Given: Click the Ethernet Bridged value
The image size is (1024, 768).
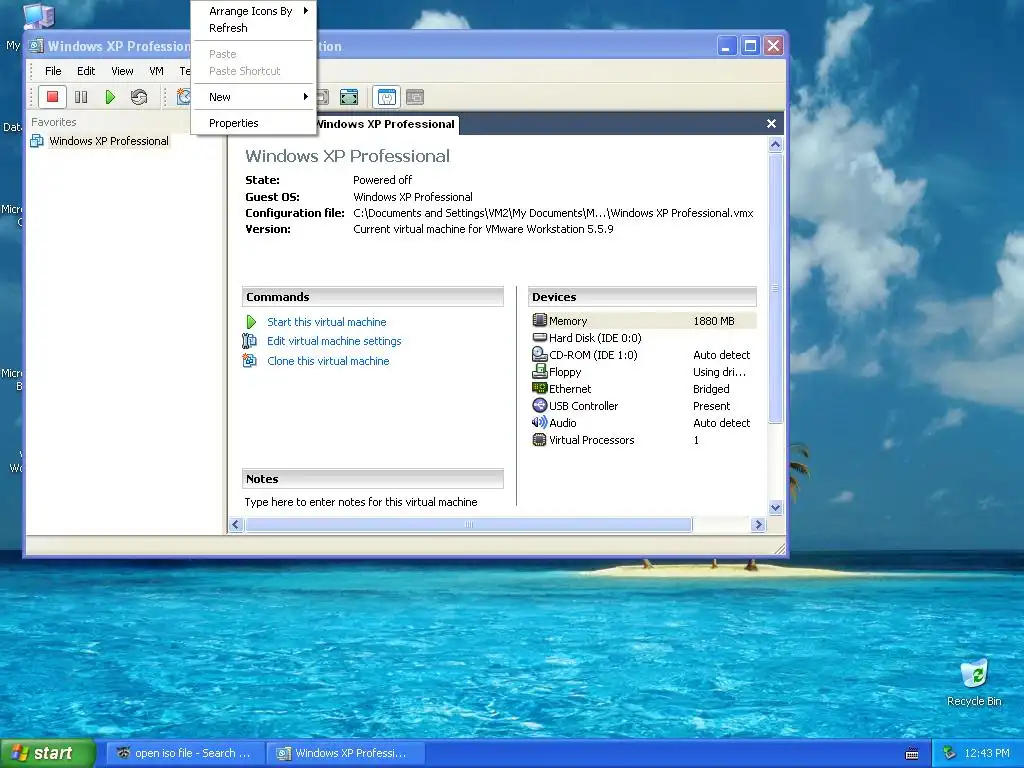Looking at the screenshot, I should pos(711,389).
